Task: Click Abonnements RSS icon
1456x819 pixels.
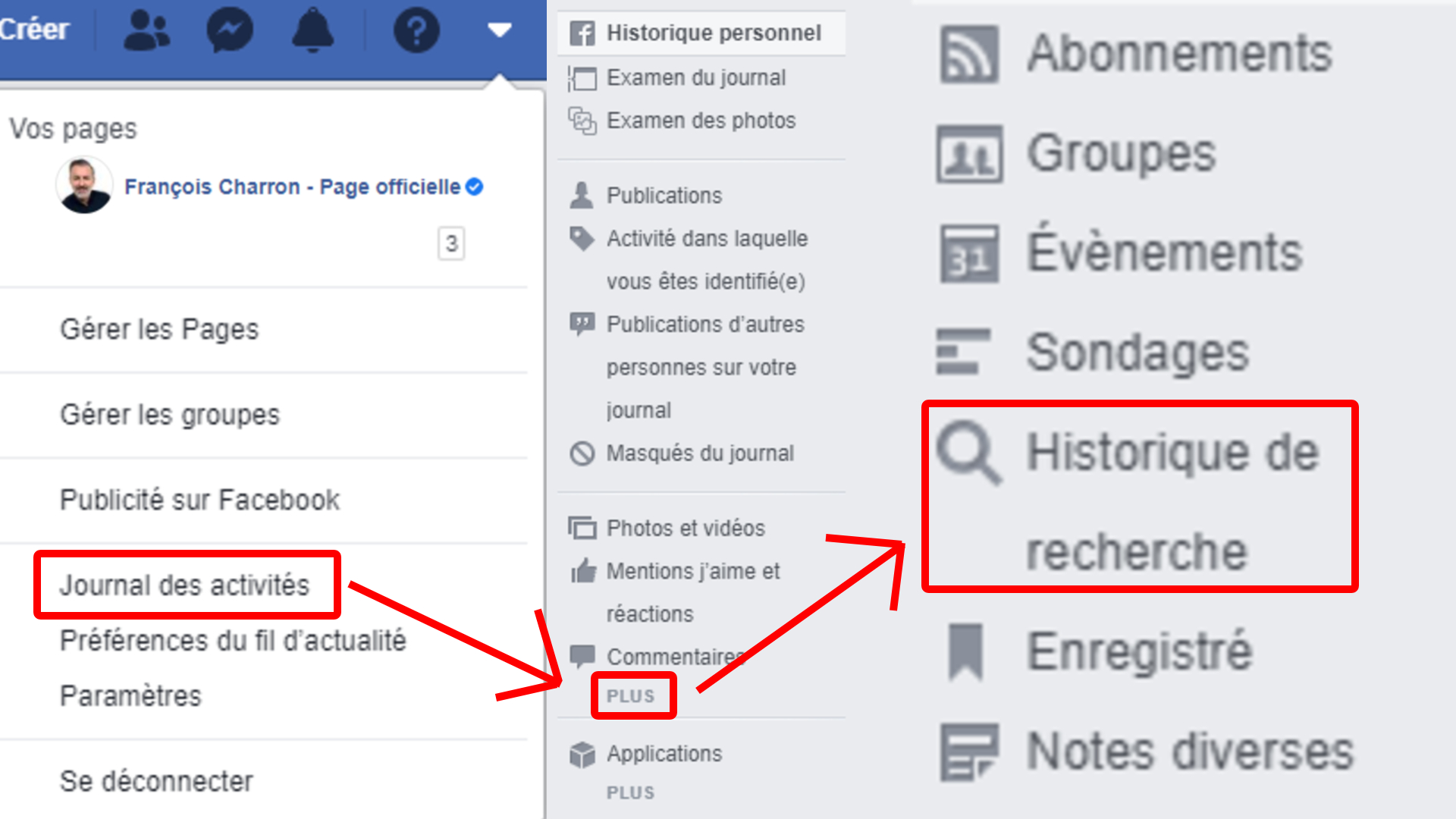Action: click(x=969, y=54)
